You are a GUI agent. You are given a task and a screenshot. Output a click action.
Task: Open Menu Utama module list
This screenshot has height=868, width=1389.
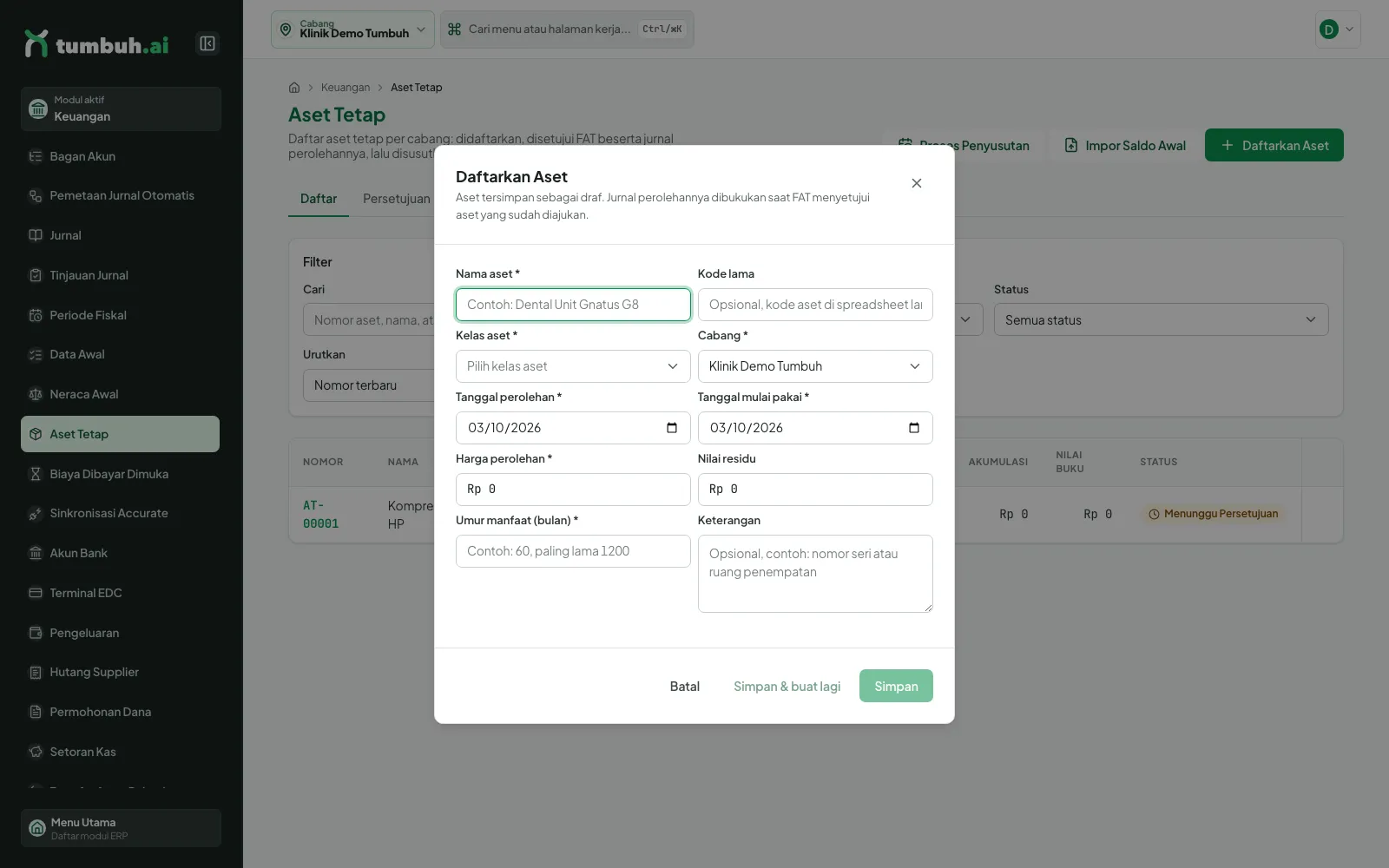pyautogui.click(x=121, y=828)
